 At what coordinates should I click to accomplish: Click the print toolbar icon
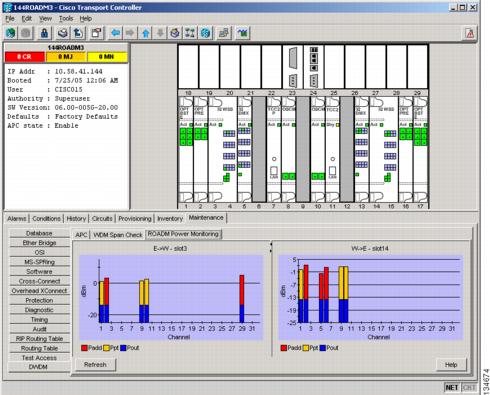coord(63,33)
